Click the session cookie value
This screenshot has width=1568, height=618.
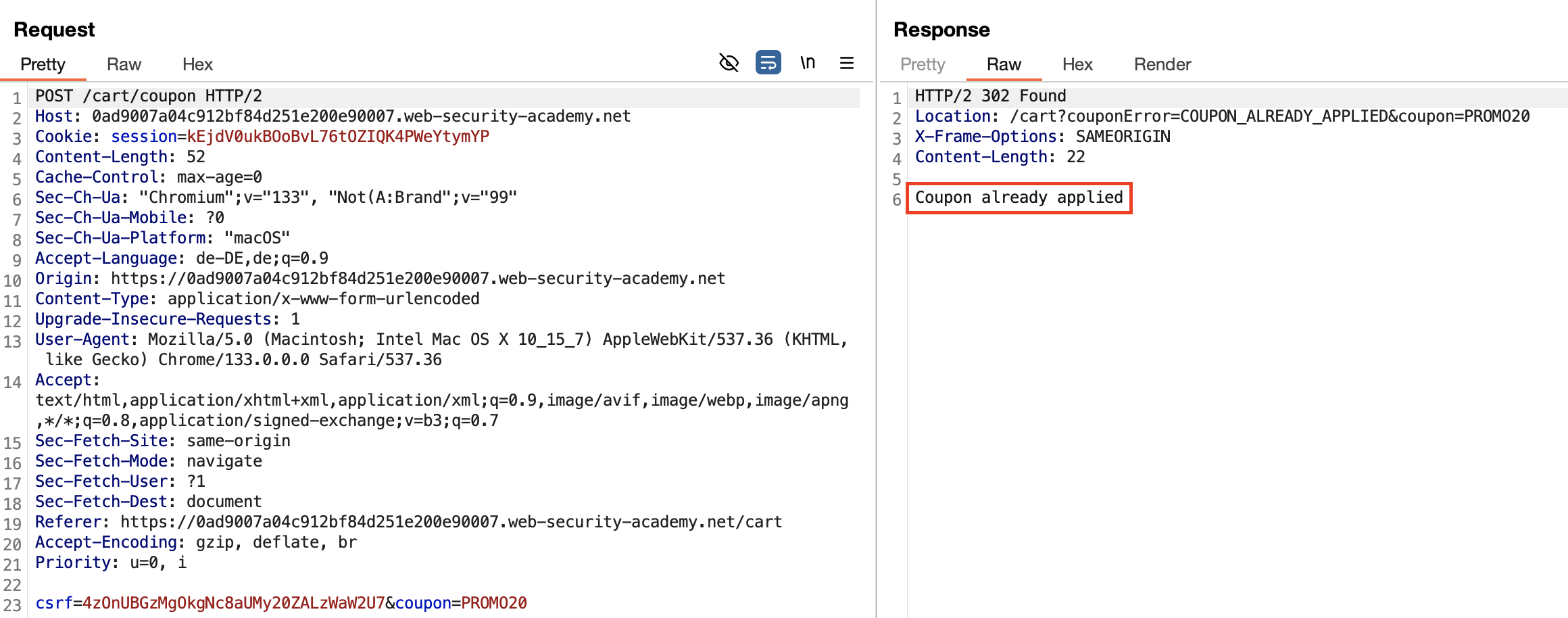tap(338, 137)
